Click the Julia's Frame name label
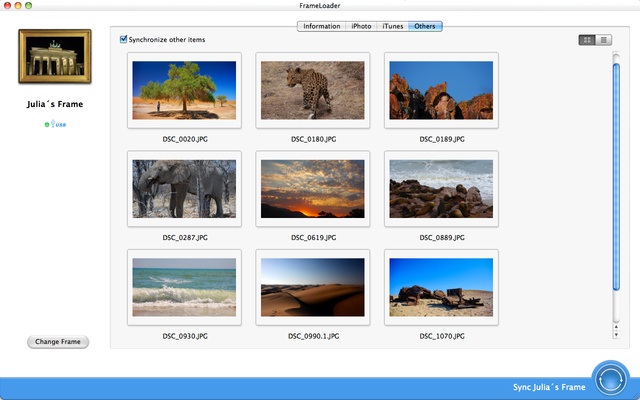The image size is (640, 400). click(x=55, y=104)
